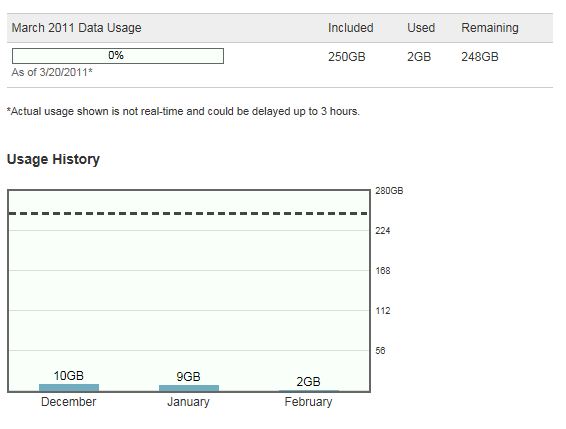The width and height of the screenshot is (566, 429).
Task: Click the Usage History heading
Action: click(x=53, y=159)
